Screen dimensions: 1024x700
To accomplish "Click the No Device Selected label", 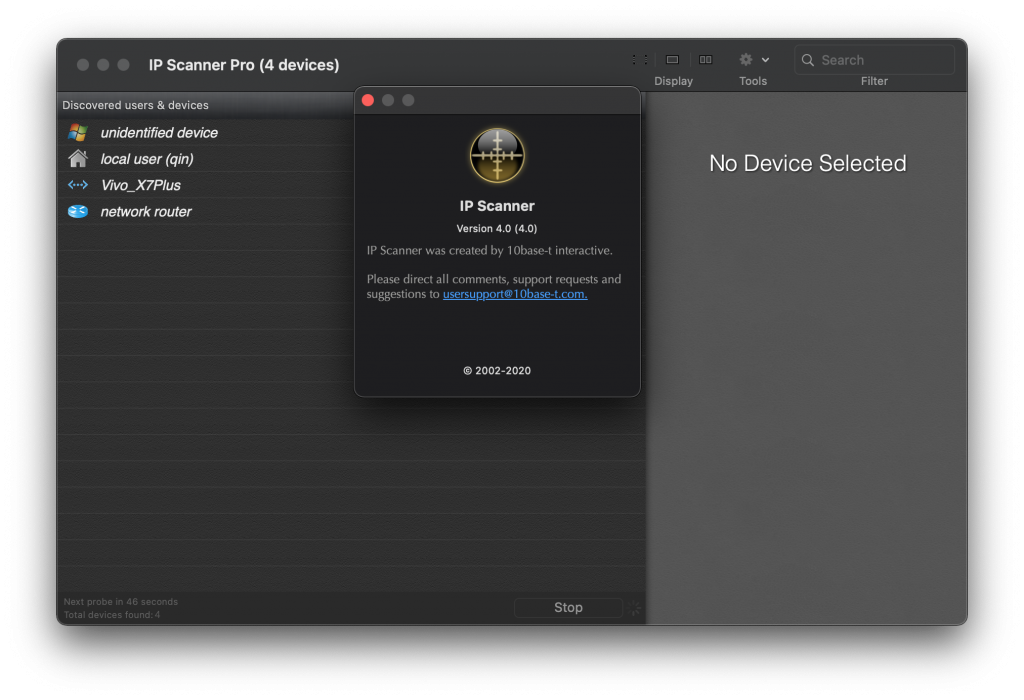I will coord(807,163).
